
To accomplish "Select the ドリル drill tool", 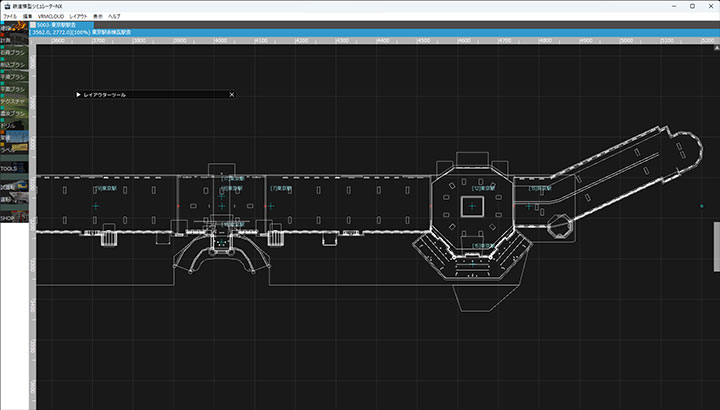I will pyautogui.click(x=14, y=125).
